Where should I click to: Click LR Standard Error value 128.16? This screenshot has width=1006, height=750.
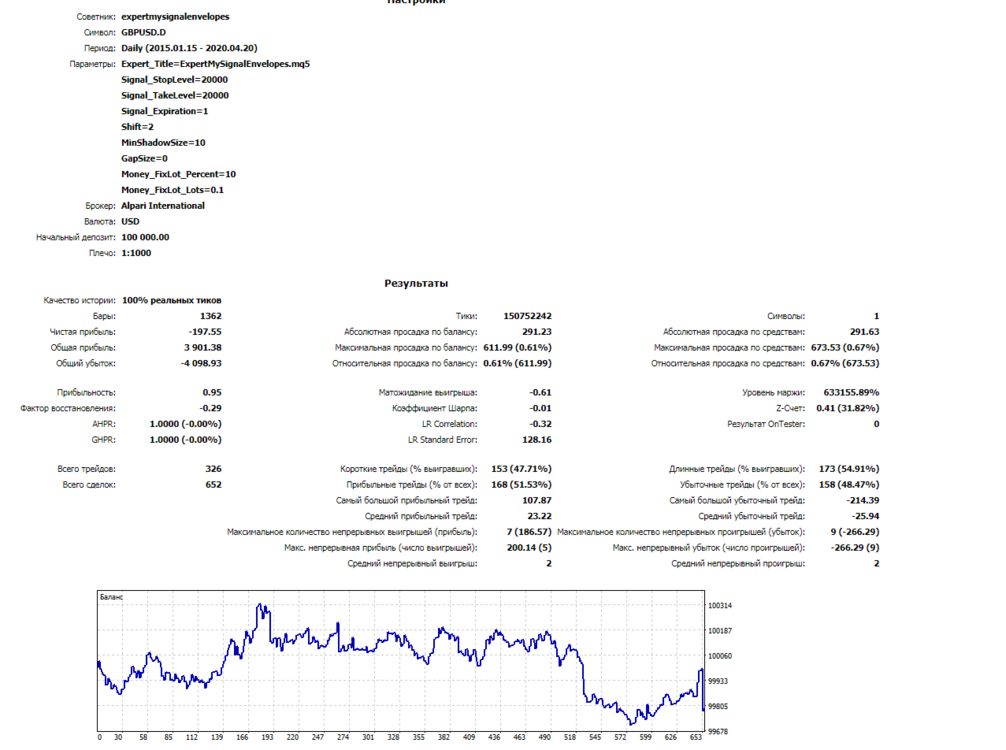[537, 439]
